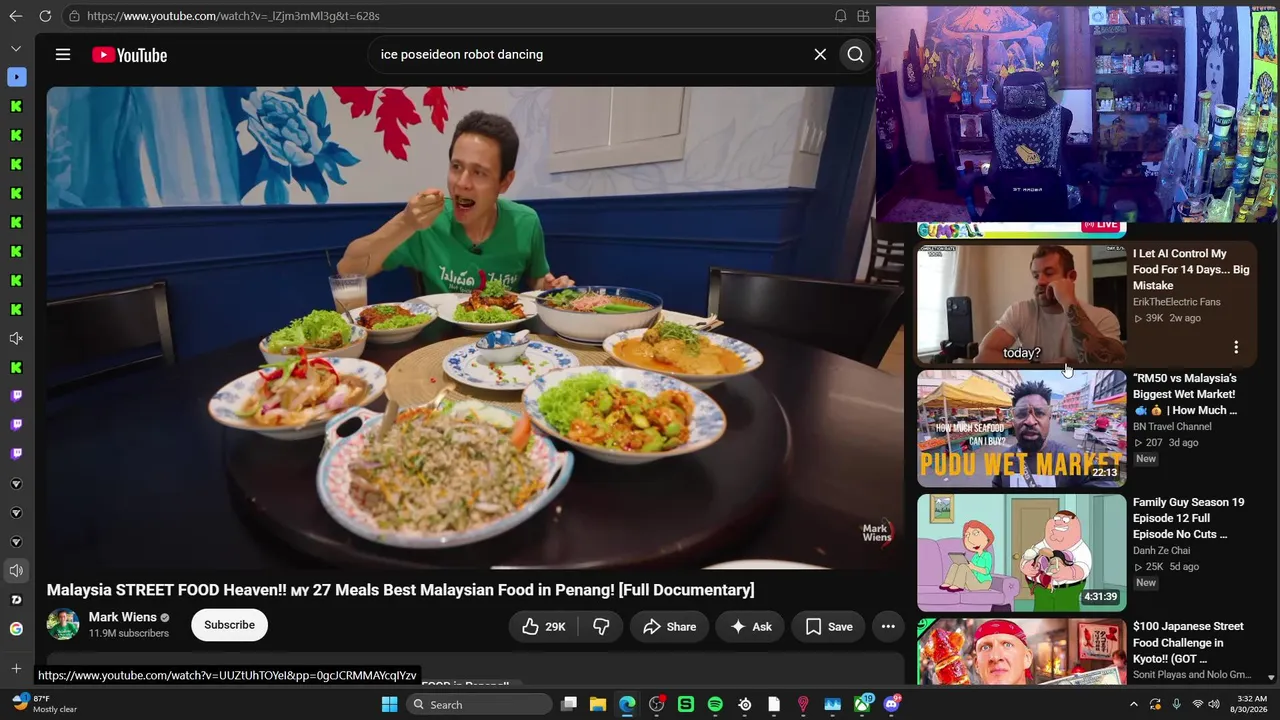Dislike the video

[602, 627]
